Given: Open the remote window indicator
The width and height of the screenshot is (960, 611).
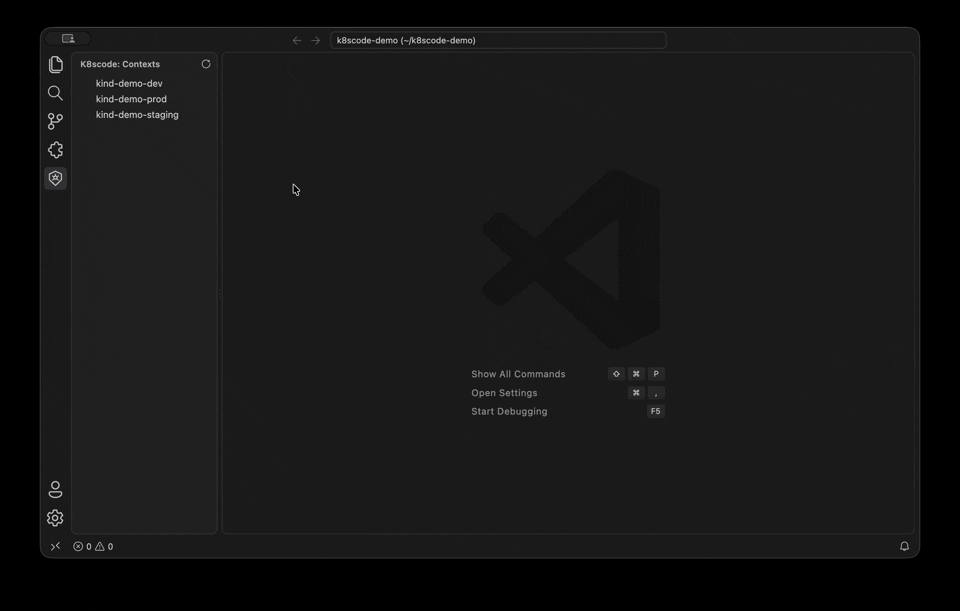Looking at the screenshot, I should pos(55,546).
